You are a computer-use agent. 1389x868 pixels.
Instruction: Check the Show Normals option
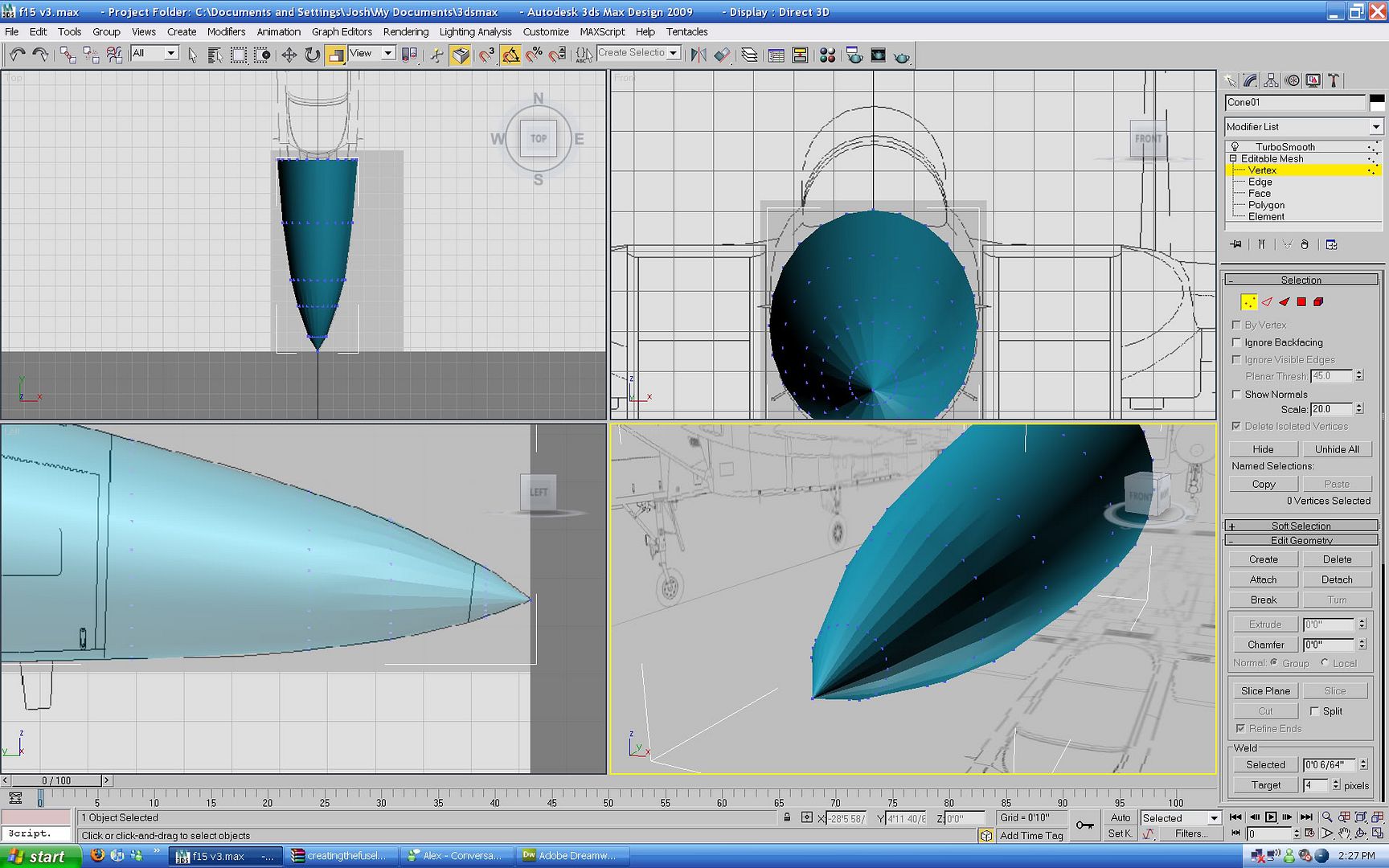(1236, 395)
